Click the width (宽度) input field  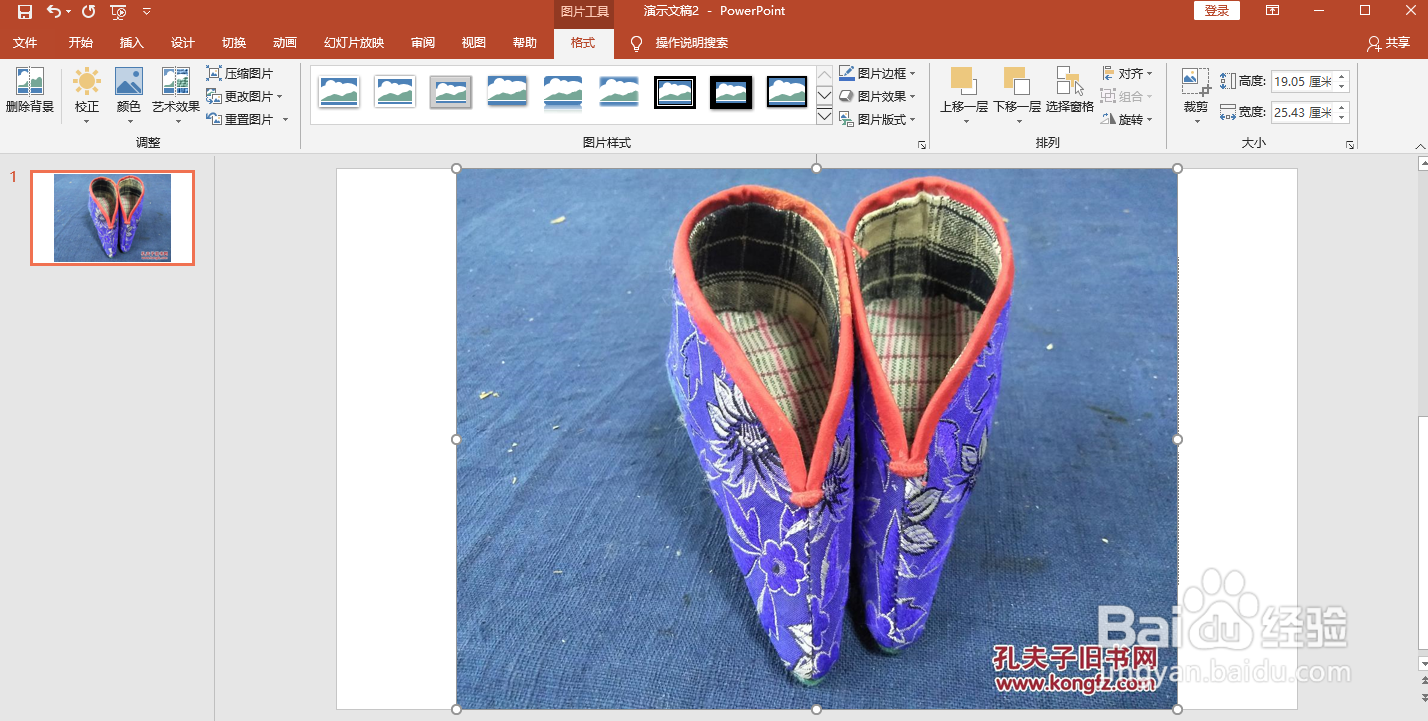(1303, 112)
